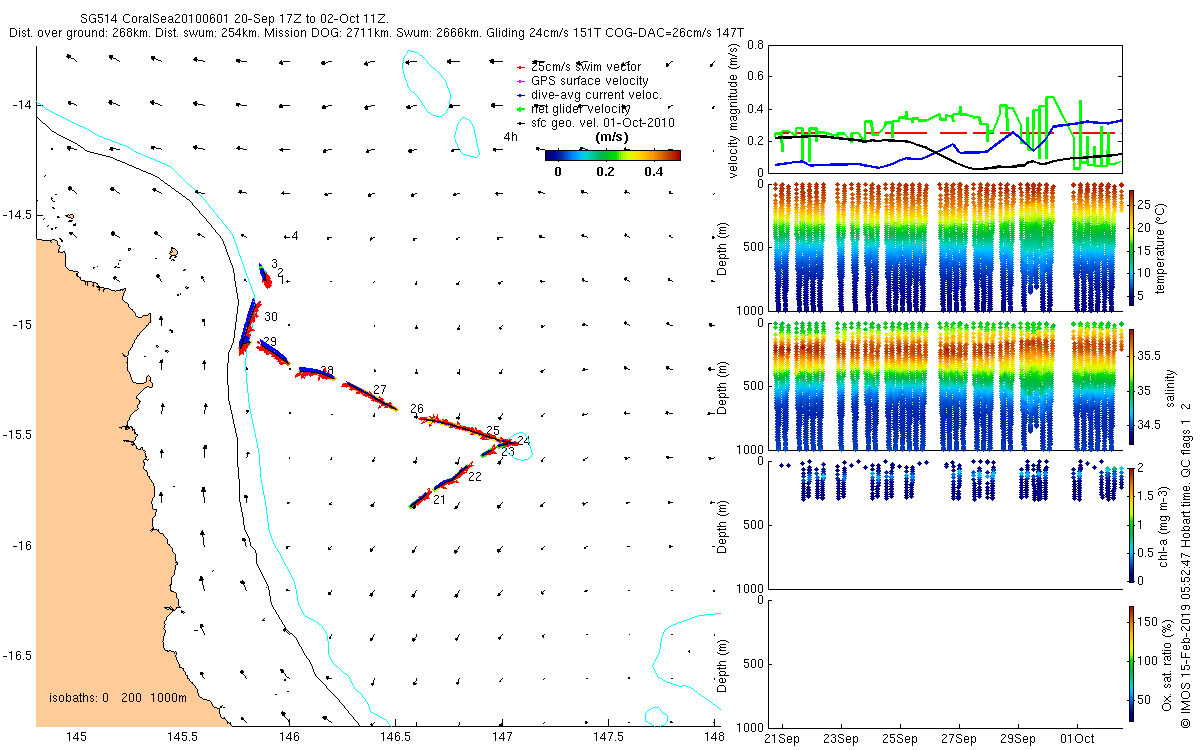Select dive label 30 near the coast
The width and height of the screenshot is (1200, 750).
pos(271,317)
